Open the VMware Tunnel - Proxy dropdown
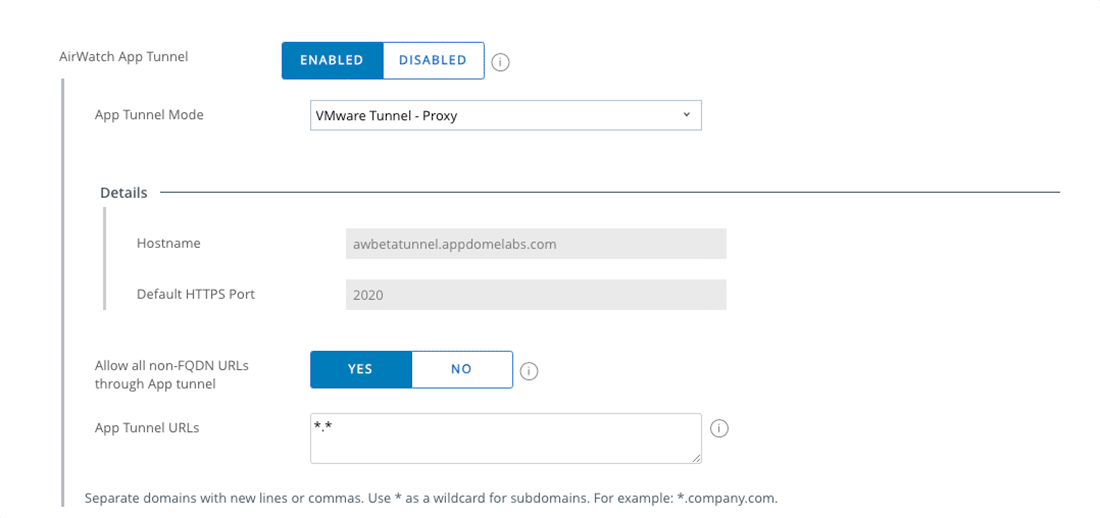The height and width of the screenshot is (518, 1100). point(505,115)
